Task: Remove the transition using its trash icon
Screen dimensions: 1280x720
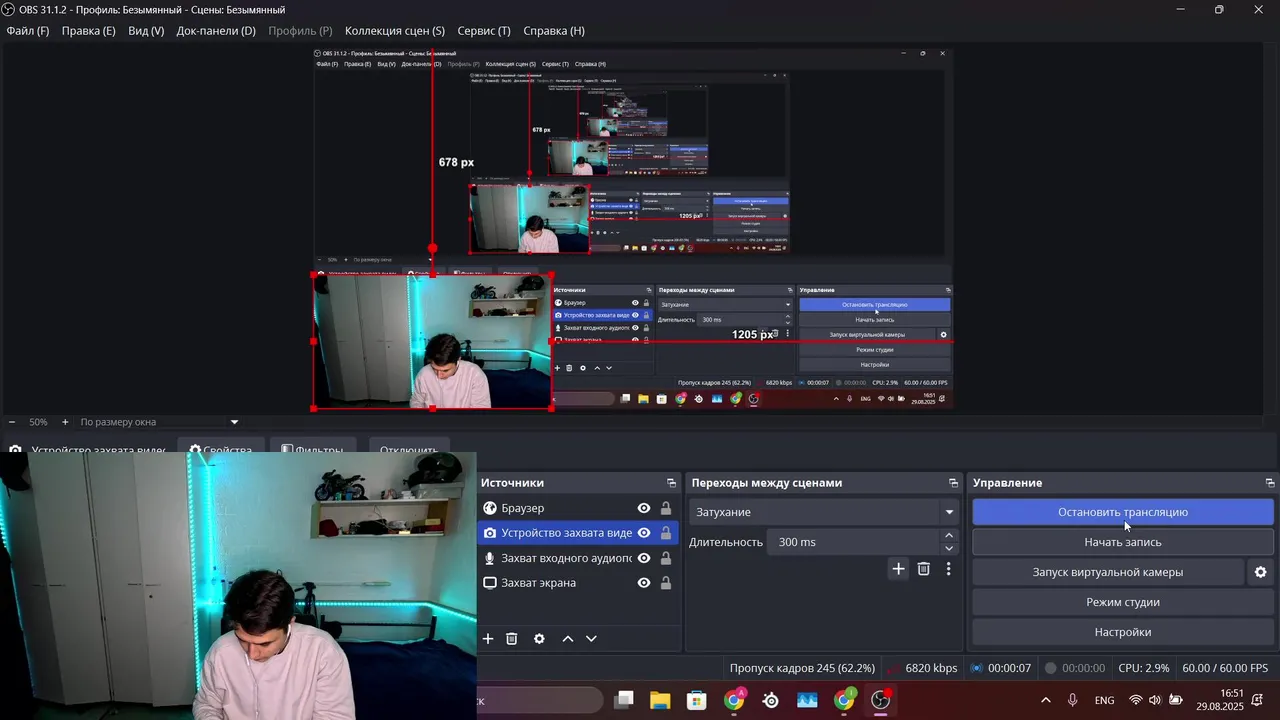Action: 924,569
